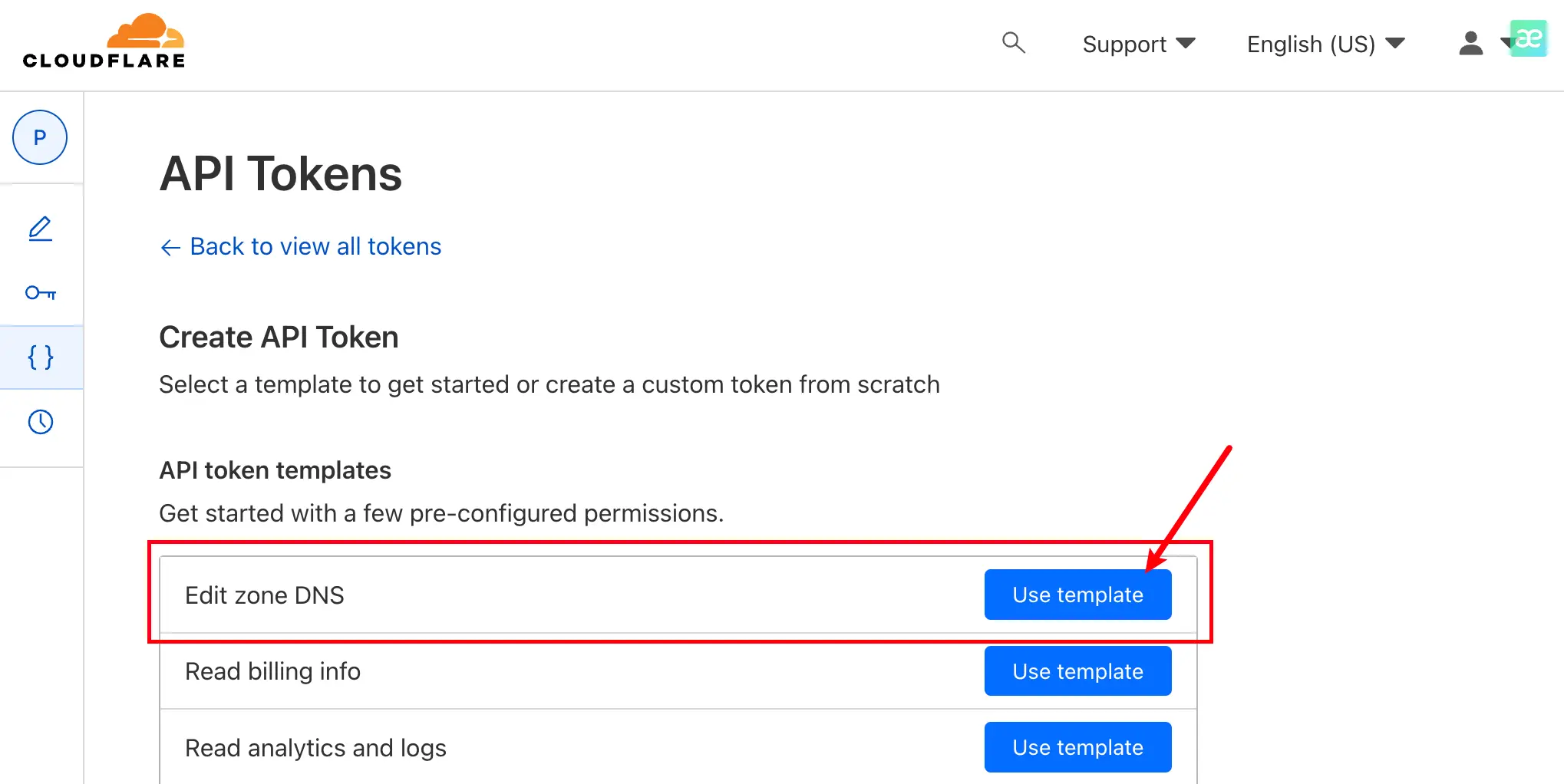This screenshot has height=784, width=1564.
Task: Expand the account menu caret
Action: tap(1505, 44)
